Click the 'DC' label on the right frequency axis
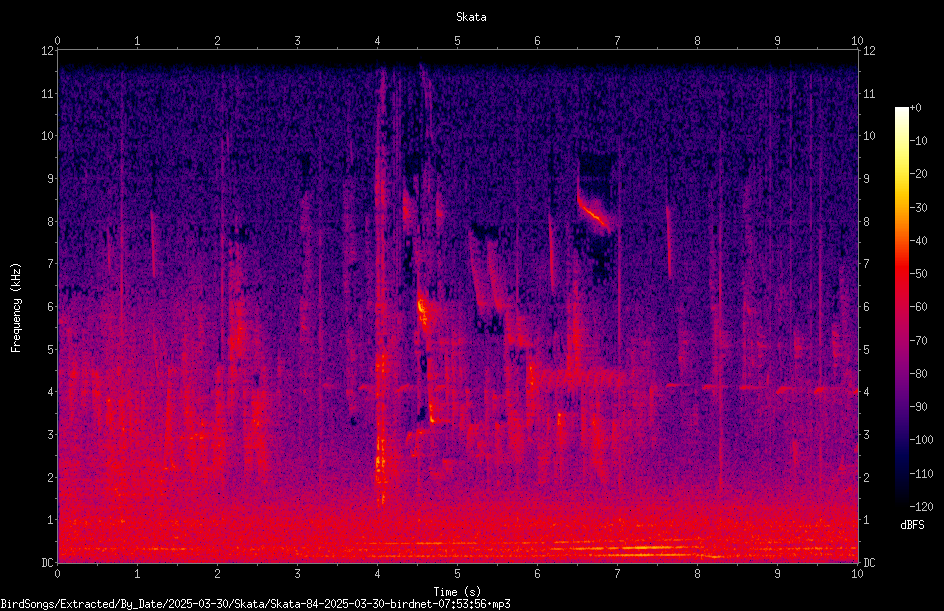This screenshot has width=944, height=611. pos(869,563)
